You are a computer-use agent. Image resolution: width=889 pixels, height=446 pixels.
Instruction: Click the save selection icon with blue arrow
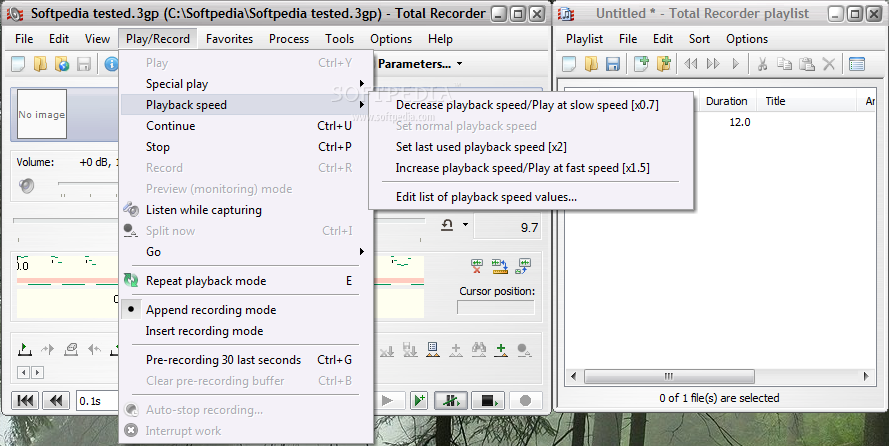pos(522,266)
